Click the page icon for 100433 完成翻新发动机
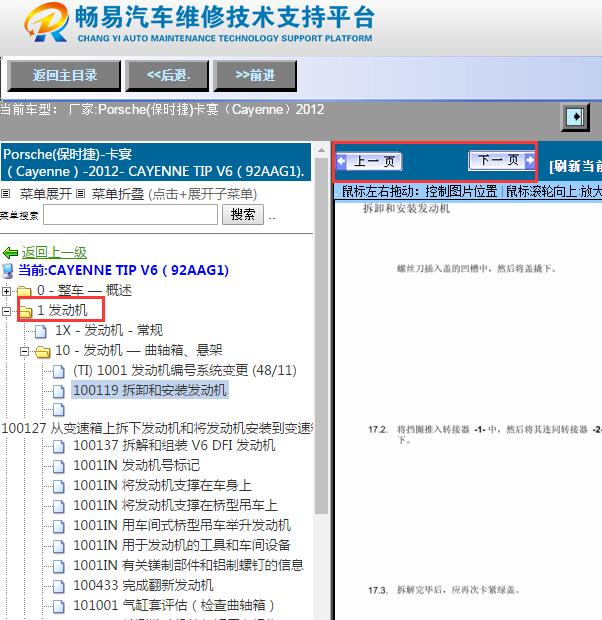Viewport: 602px width, 620px height. pyautogui.click(x=59, y=586)
